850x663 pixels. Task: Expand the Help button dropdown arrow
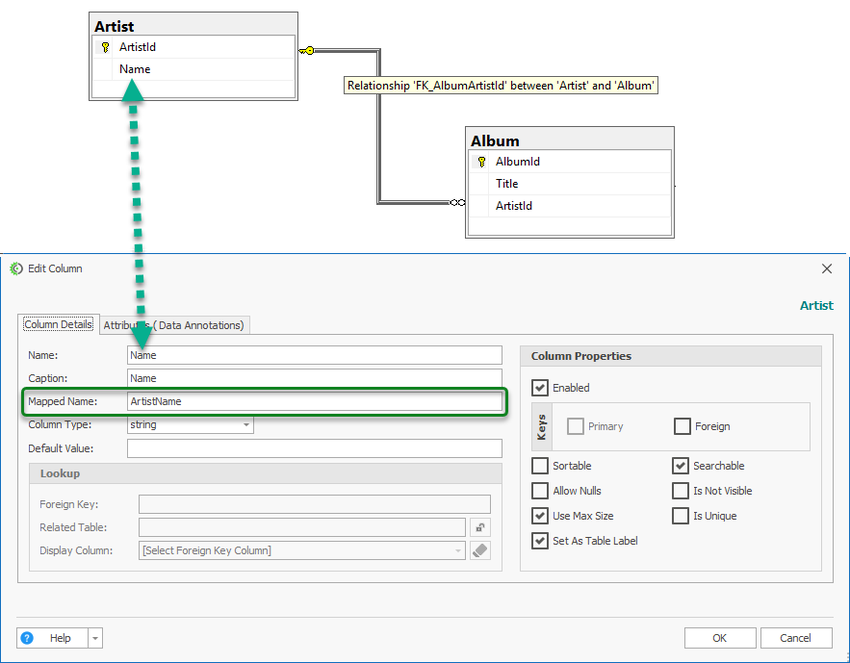coord(95,638)
